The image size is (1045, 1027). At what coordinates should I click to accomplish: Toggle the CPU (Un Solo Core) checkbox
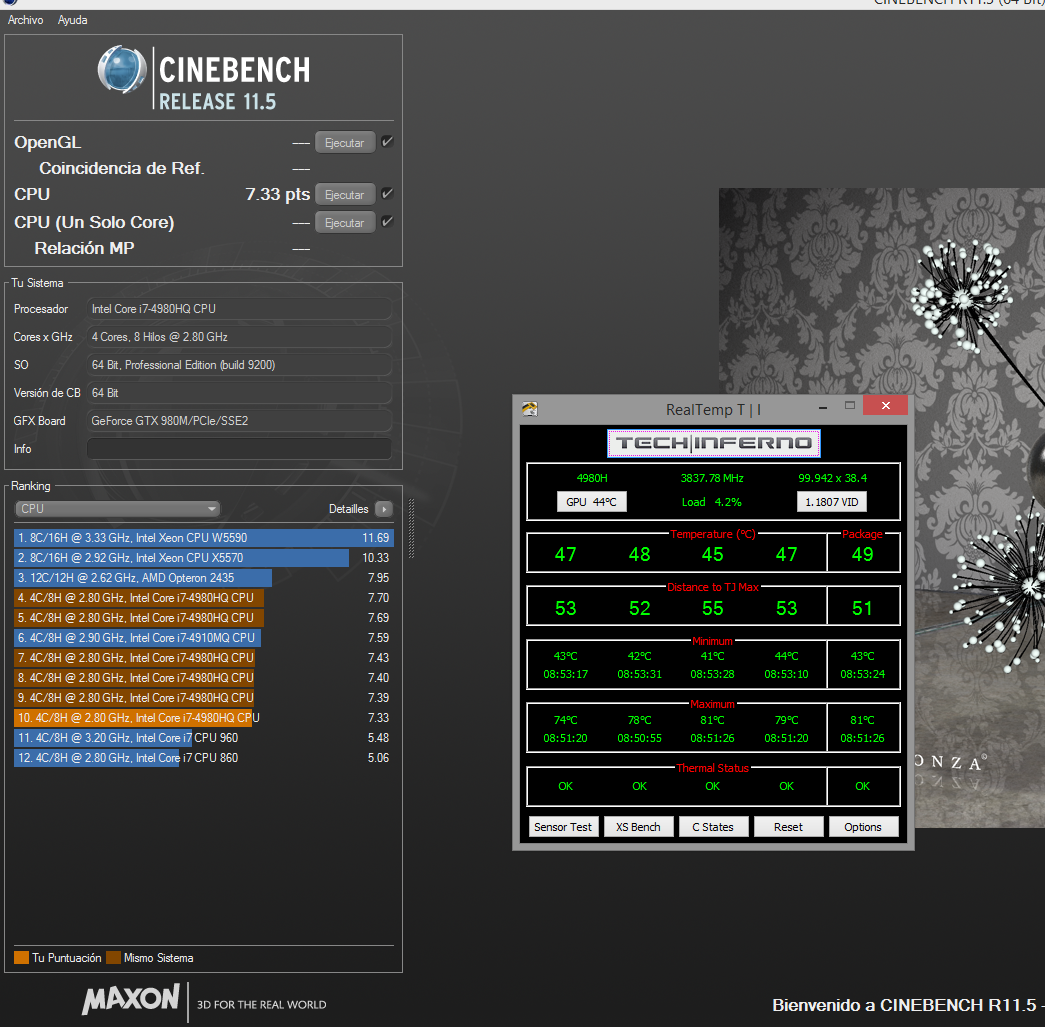(x=387, y=222)
